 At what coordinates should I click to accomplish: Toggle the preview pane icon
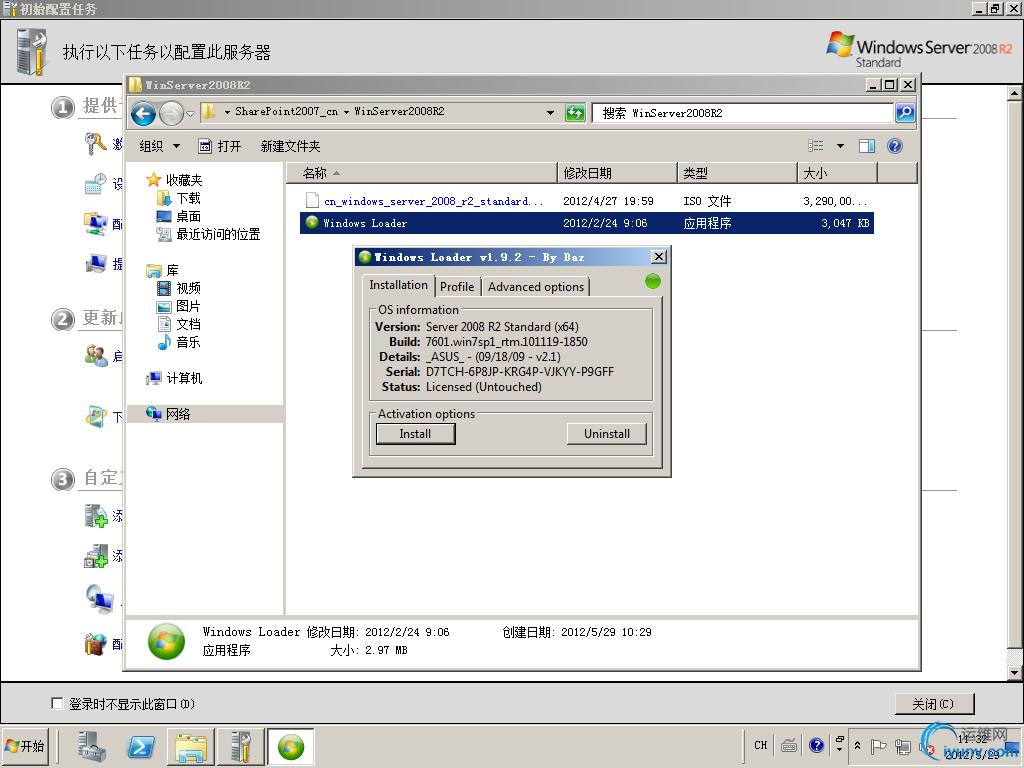point(867,146)
